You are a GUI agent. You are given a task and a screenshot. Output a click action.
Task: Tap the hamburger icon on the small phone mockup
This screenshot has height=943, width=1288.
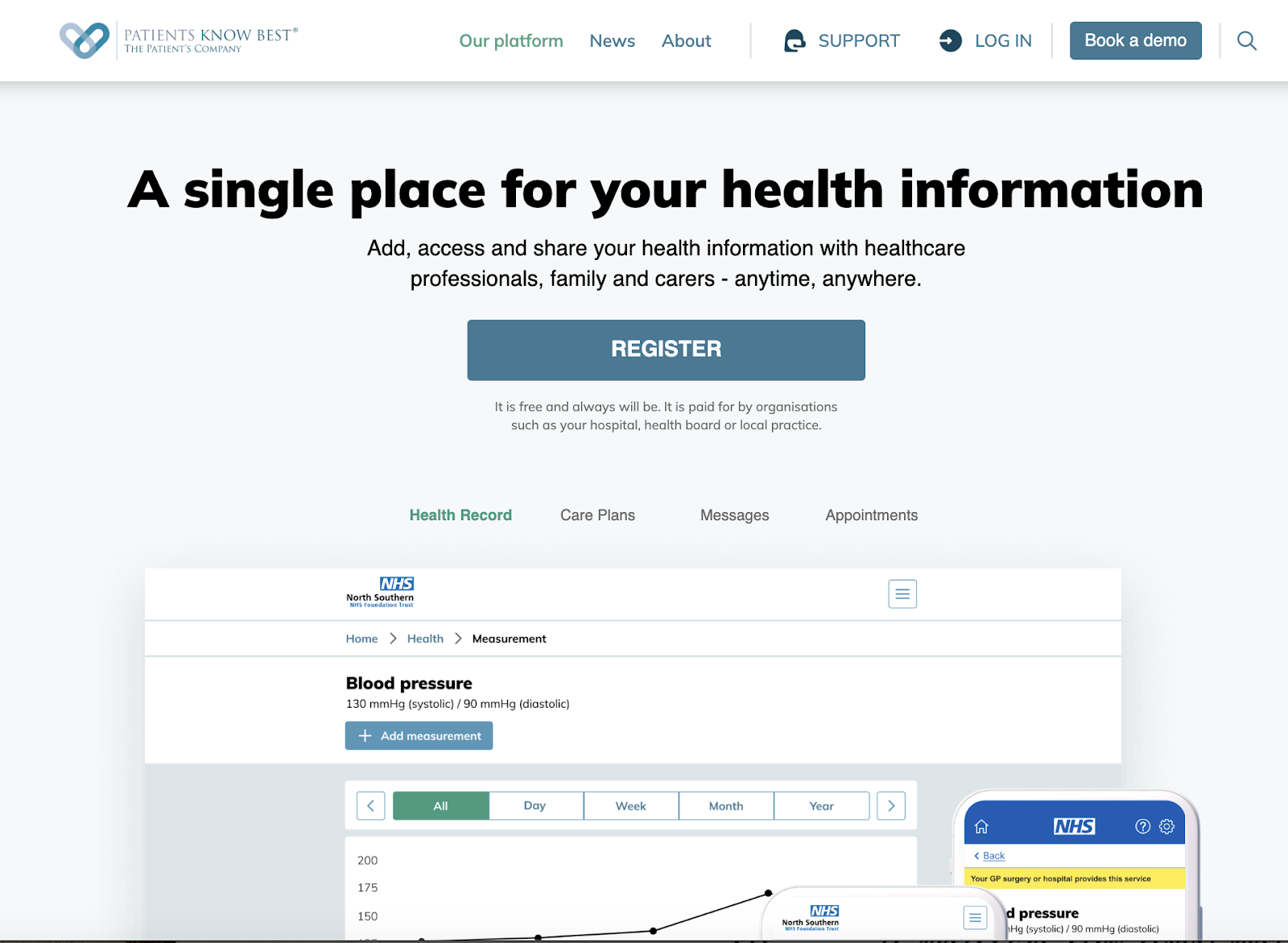pos(974,917)
